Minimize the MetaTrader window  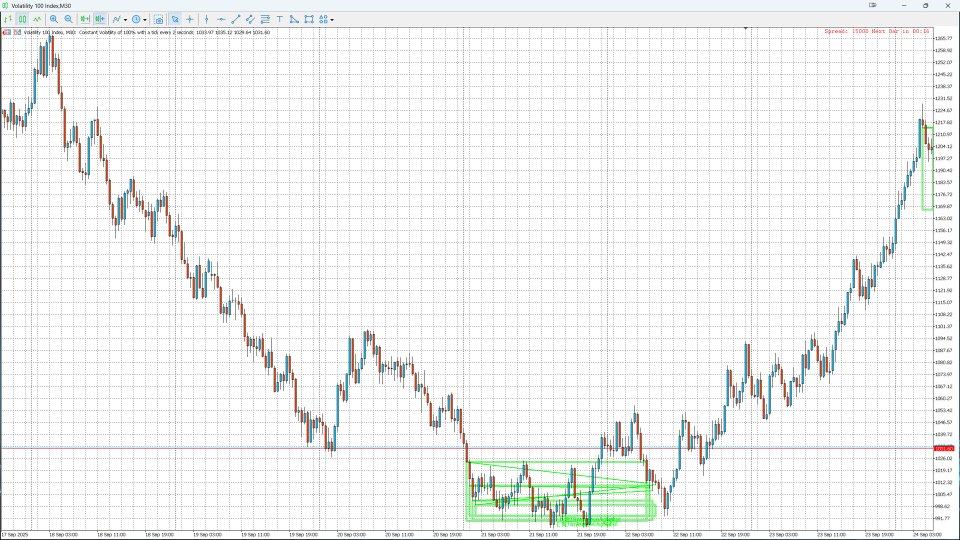(904, 6)
